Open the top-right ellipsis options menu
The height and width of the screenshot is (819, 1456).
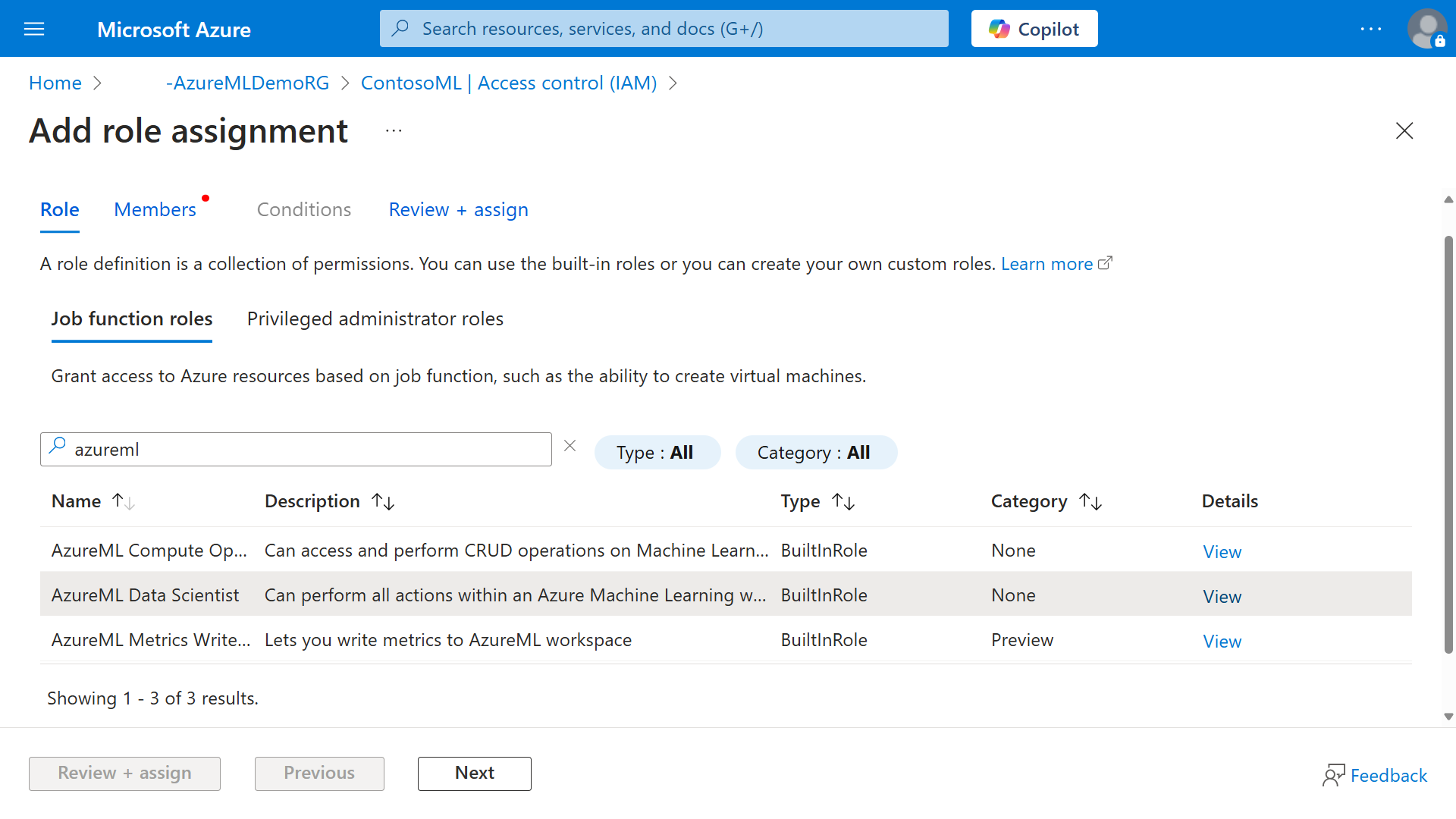tap(1371, 29)
